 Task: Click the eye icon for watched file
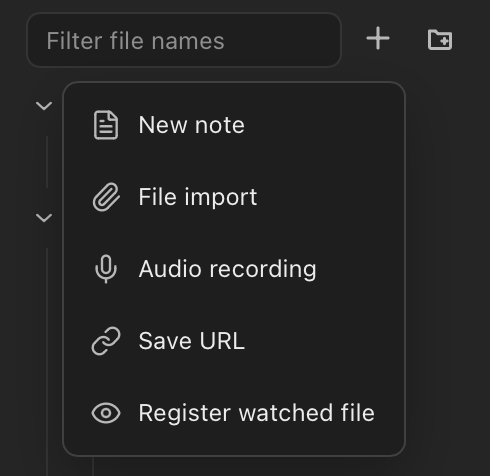tap(106, 413)
